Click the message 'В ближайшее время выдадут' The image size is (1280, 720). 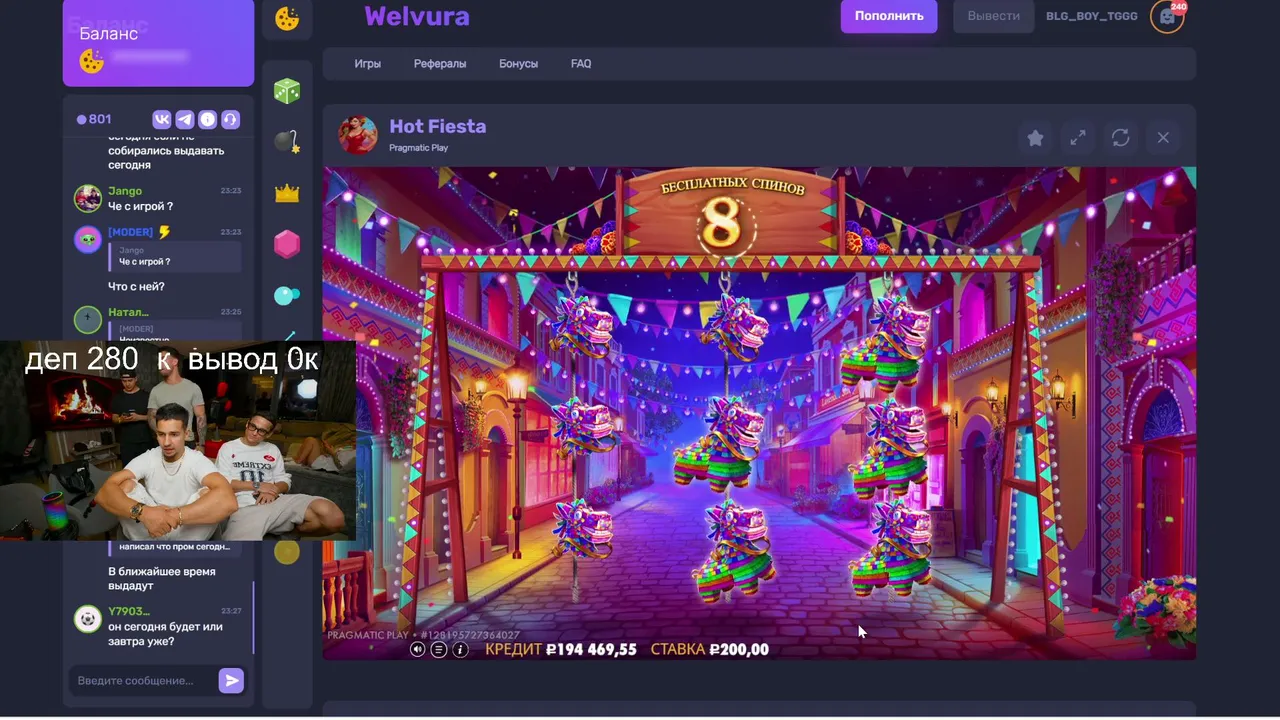click(161, 579)
